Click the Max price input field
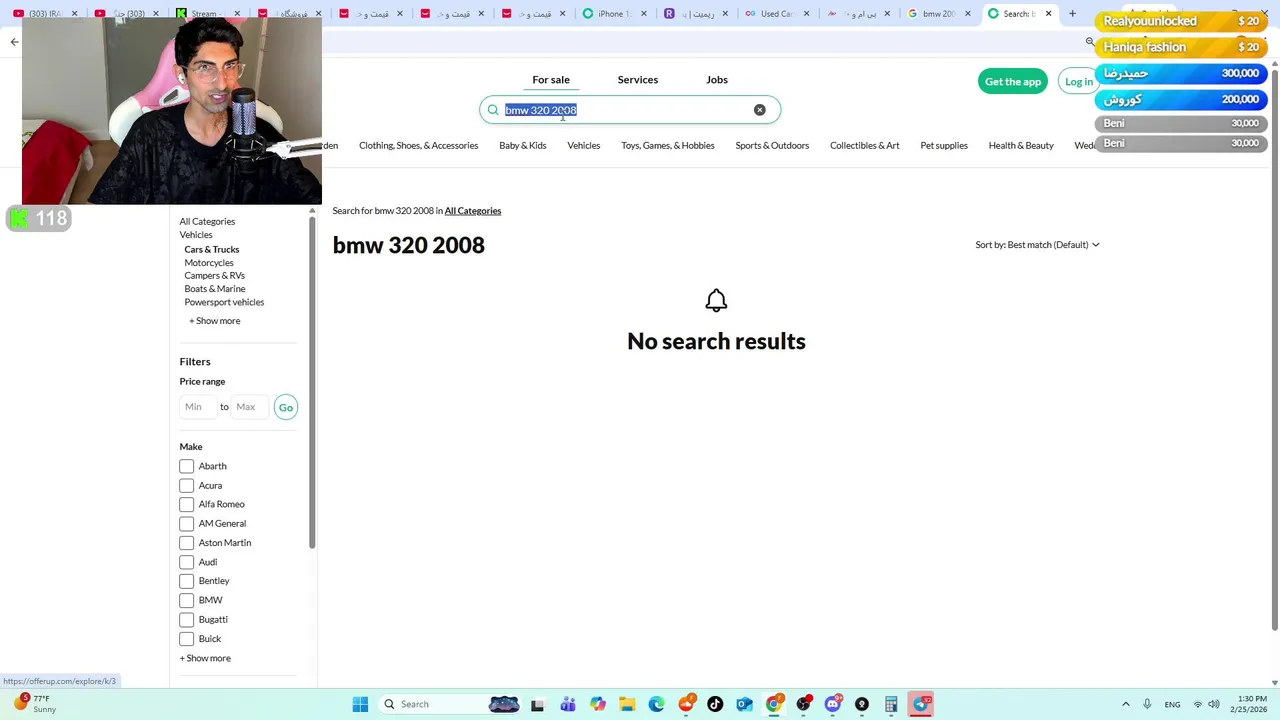This screenshot has width=1280, height=720. pyautogui.click(x=248, y=407)
